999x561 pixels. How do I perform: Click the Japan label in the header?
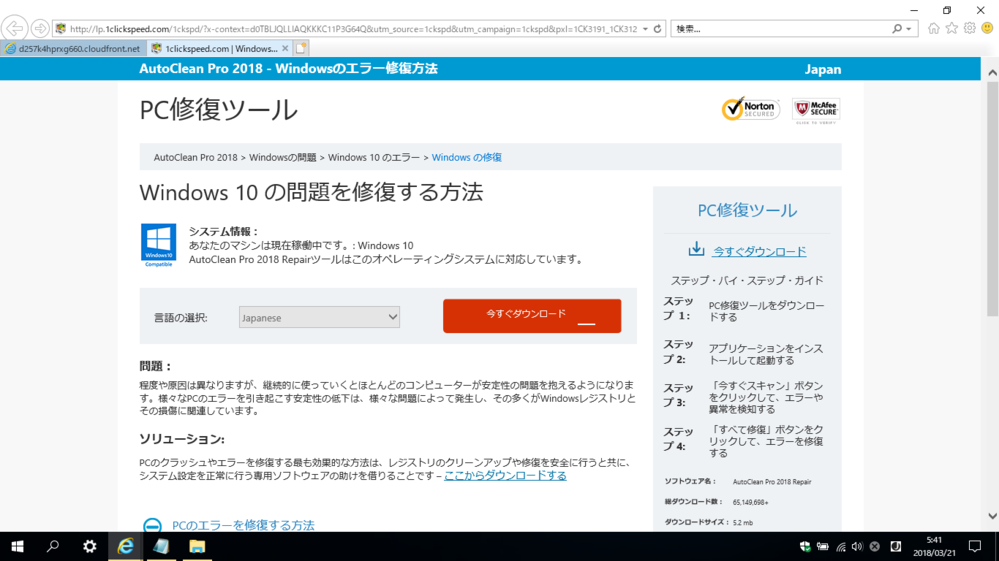tap(823, 69)
